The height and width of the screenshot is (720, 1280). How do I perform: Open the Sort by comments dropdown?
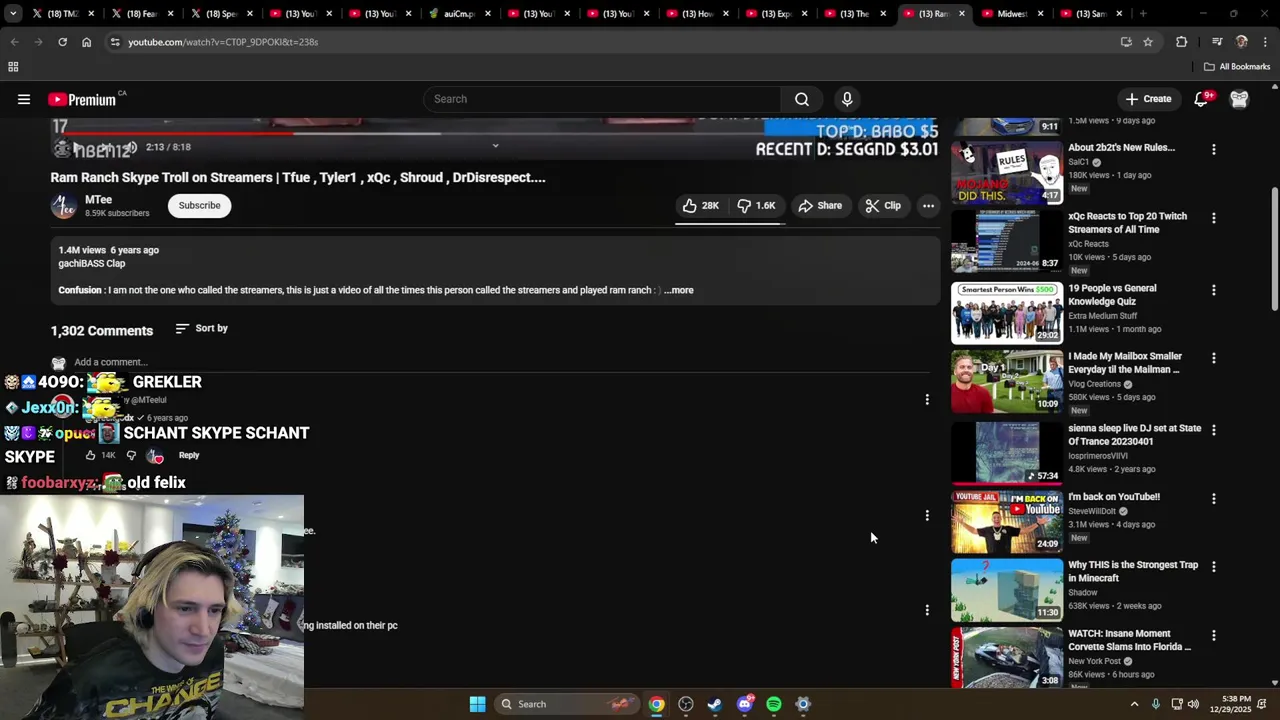(x=201, y=328)
